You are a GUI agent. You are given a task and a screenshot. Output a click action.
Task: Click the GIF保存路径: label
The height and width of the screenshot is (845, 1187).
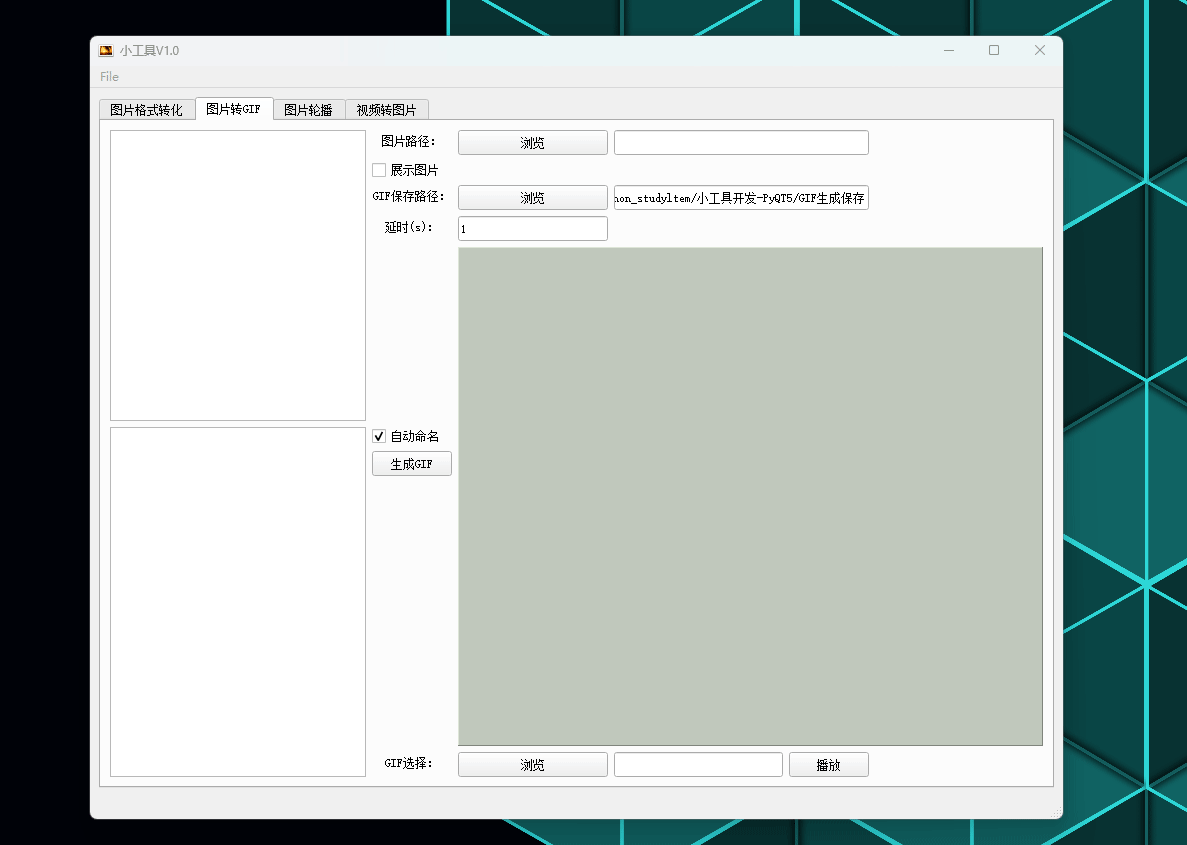click(408, 197)
